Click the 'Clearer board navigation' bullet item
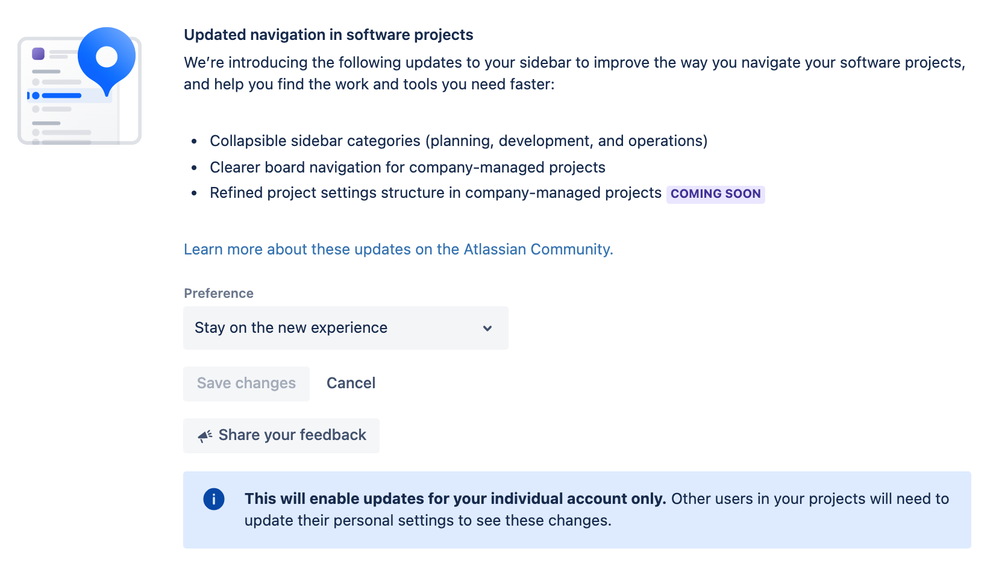The image size is (999, 580). pyautogui.click(x=407, y=167)
